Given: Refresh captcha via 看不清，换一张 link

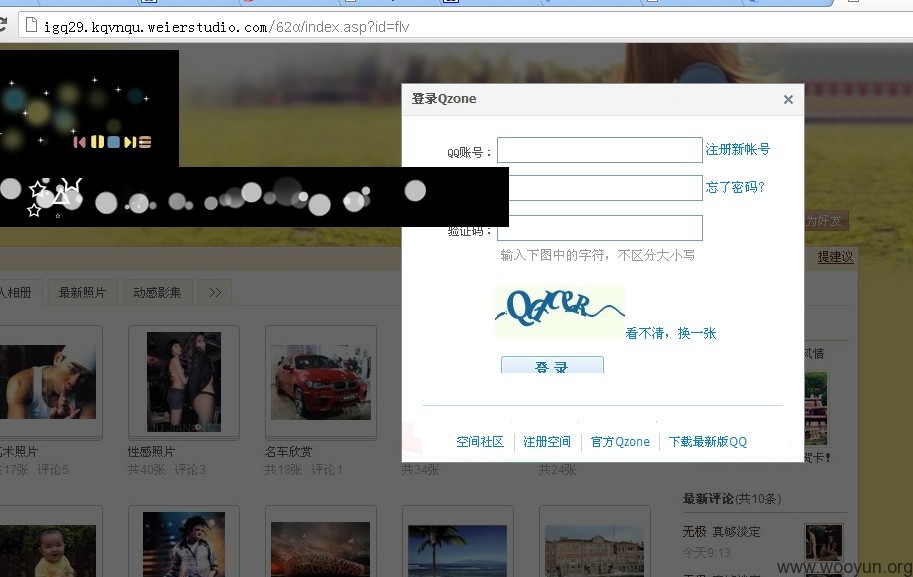Looking at the screenshot, I should click(x=671, y=333).
